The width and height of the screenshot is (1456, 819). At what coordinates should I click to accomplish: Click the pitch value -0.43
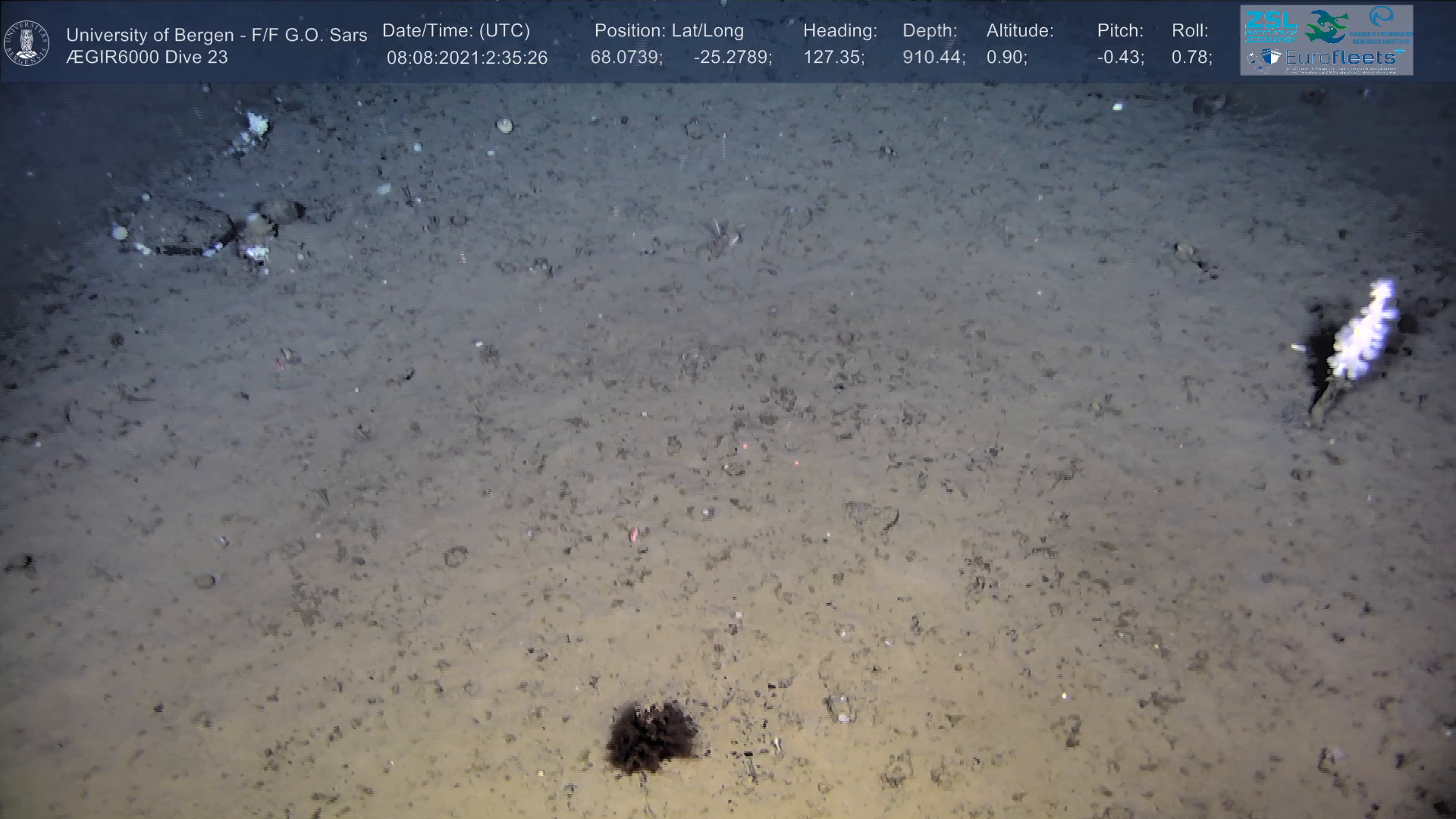tap(1119, 58)
